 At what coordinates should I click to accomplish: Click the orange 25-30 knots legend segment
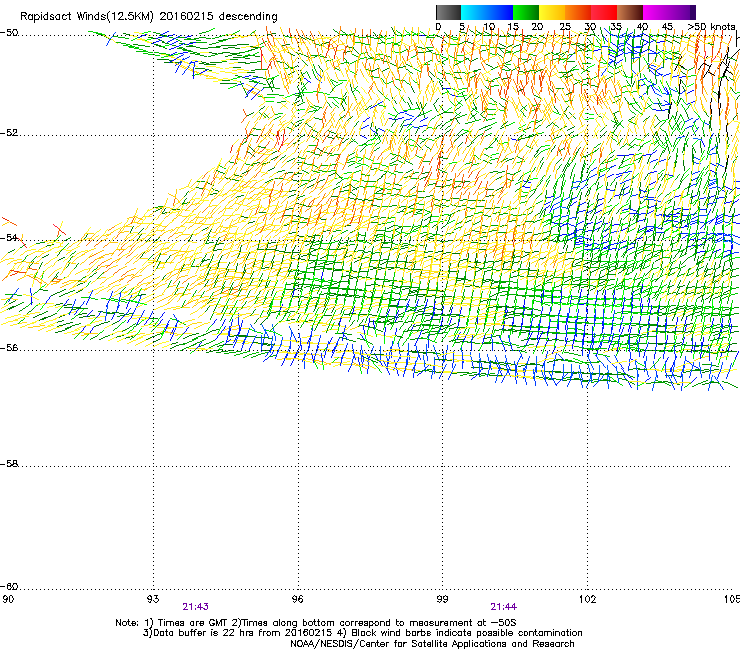pyautogui.click(x=578, y=12)
